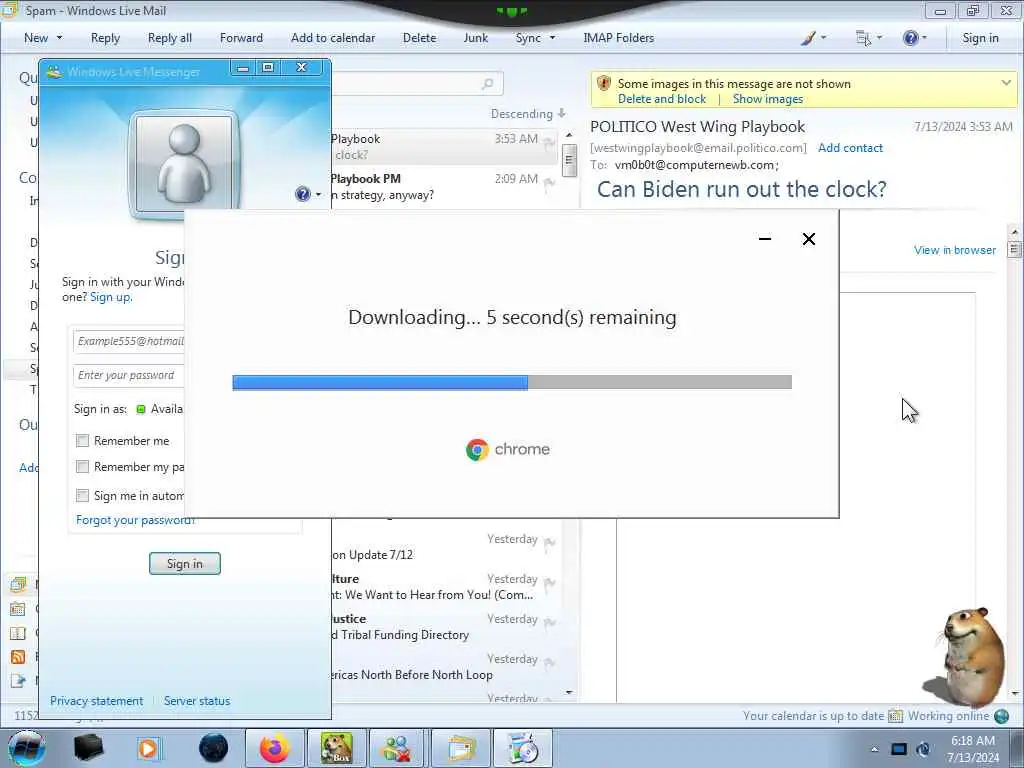
Task: Open the Windows Live Messenger taskbar icon
Action: pyautogui.click(x=396, y=748)
